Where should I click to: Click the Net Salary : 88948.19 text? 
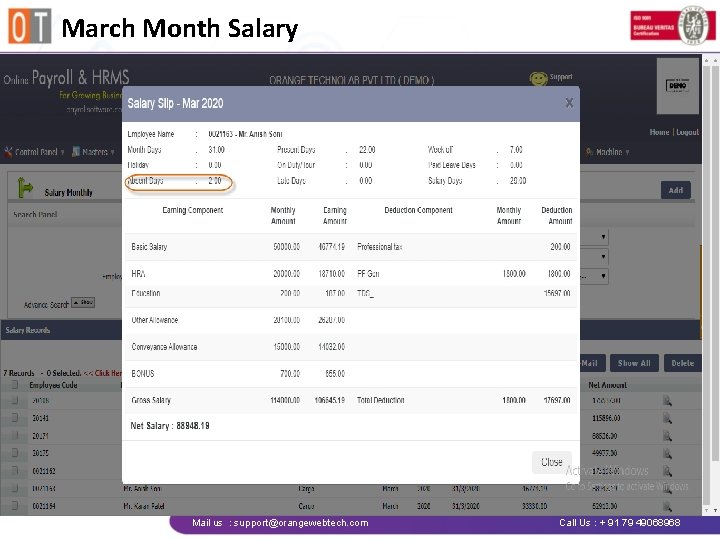(x=170, y=426)
